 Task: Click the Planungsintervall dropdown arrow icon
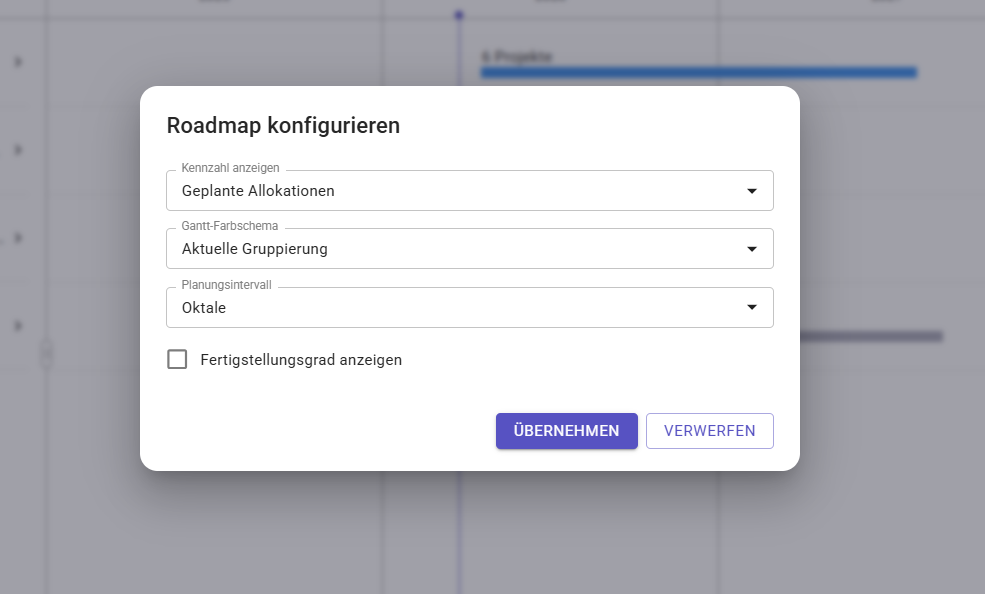click(752, 307)
